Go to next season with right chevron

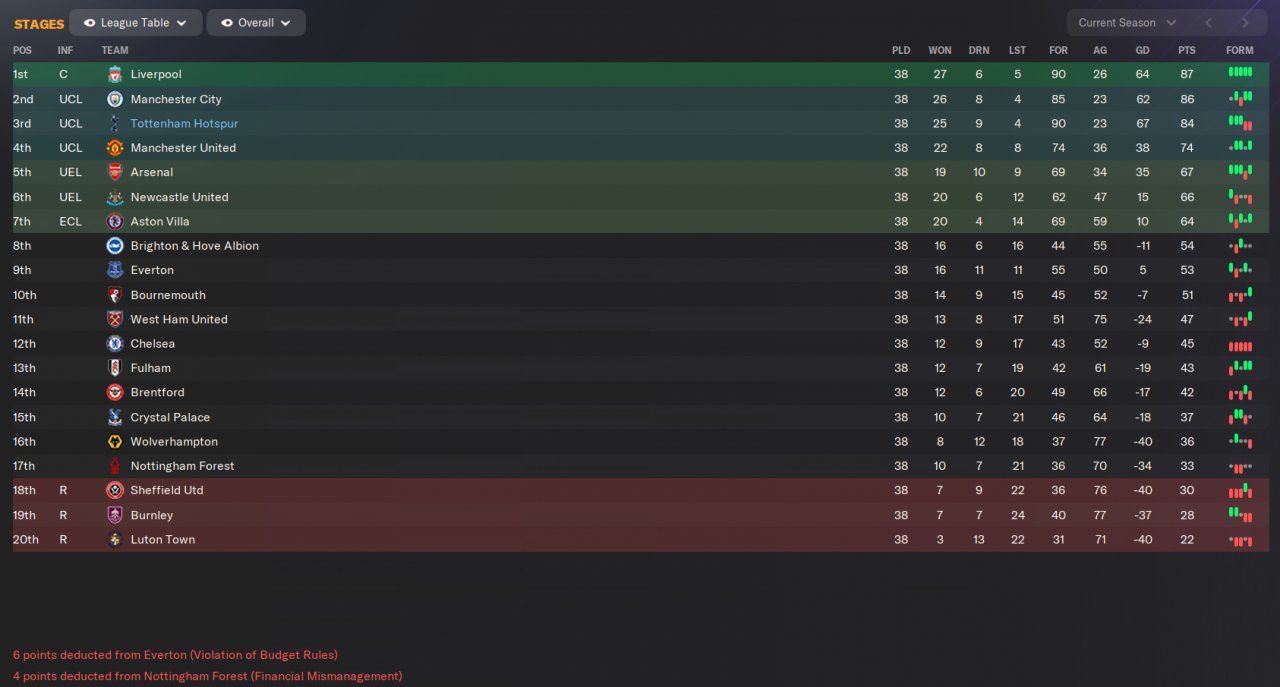click(x=1245, y=23)
